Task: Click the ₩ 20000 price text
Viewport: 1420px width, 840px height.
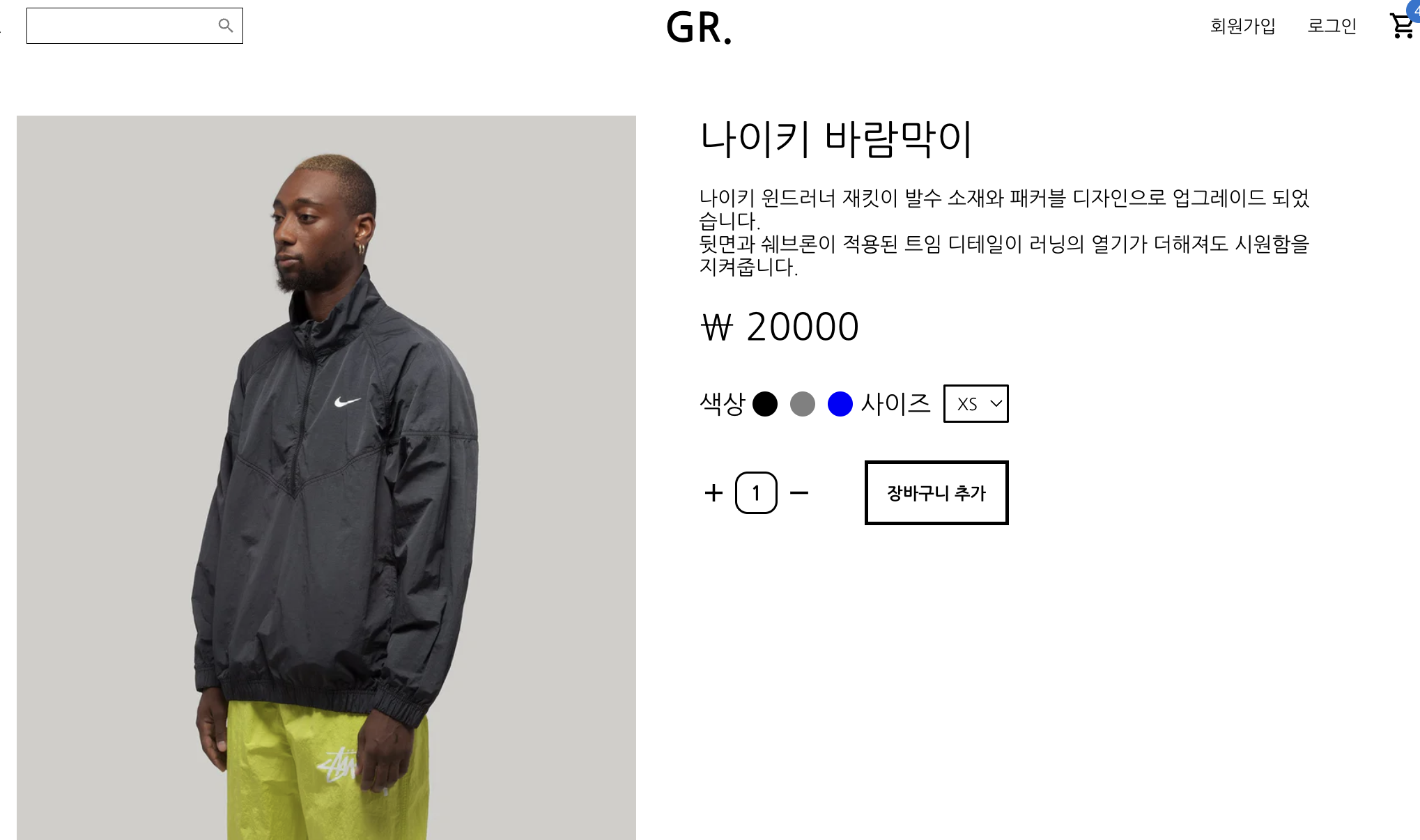Action: [x=780, y=327]
